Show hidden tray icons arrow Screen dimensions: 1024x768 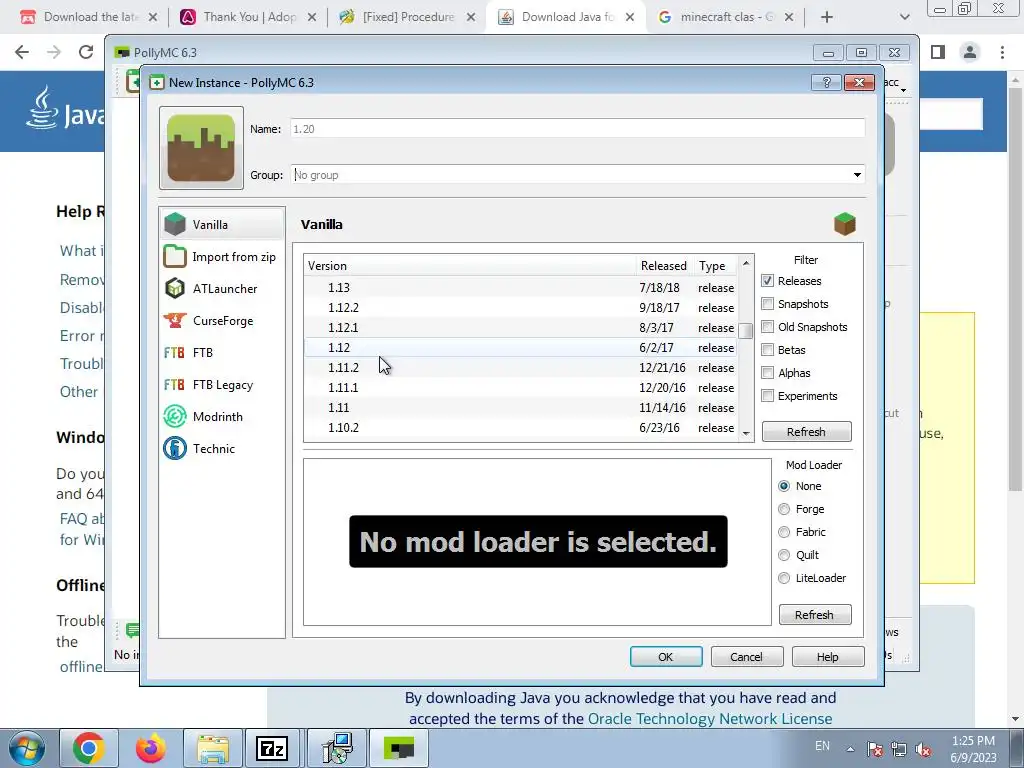point(850,749)
